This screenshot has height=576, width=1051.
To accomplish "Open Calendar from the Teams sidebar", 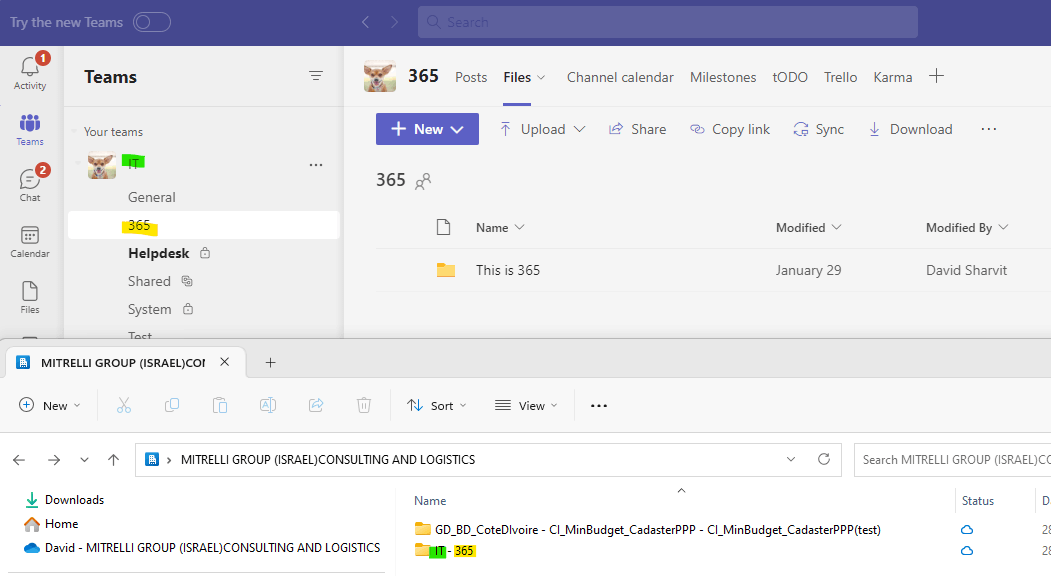I will 30,241.
